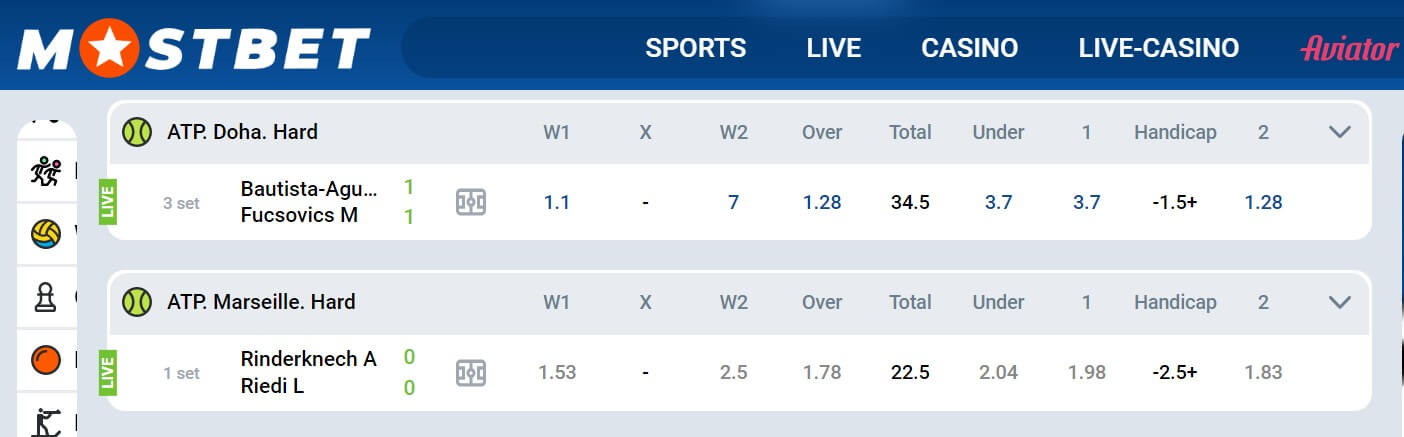This screenshot has width=1404, height=437.
Task: Open the handball sport icon in sidebar
Action: 45,172
